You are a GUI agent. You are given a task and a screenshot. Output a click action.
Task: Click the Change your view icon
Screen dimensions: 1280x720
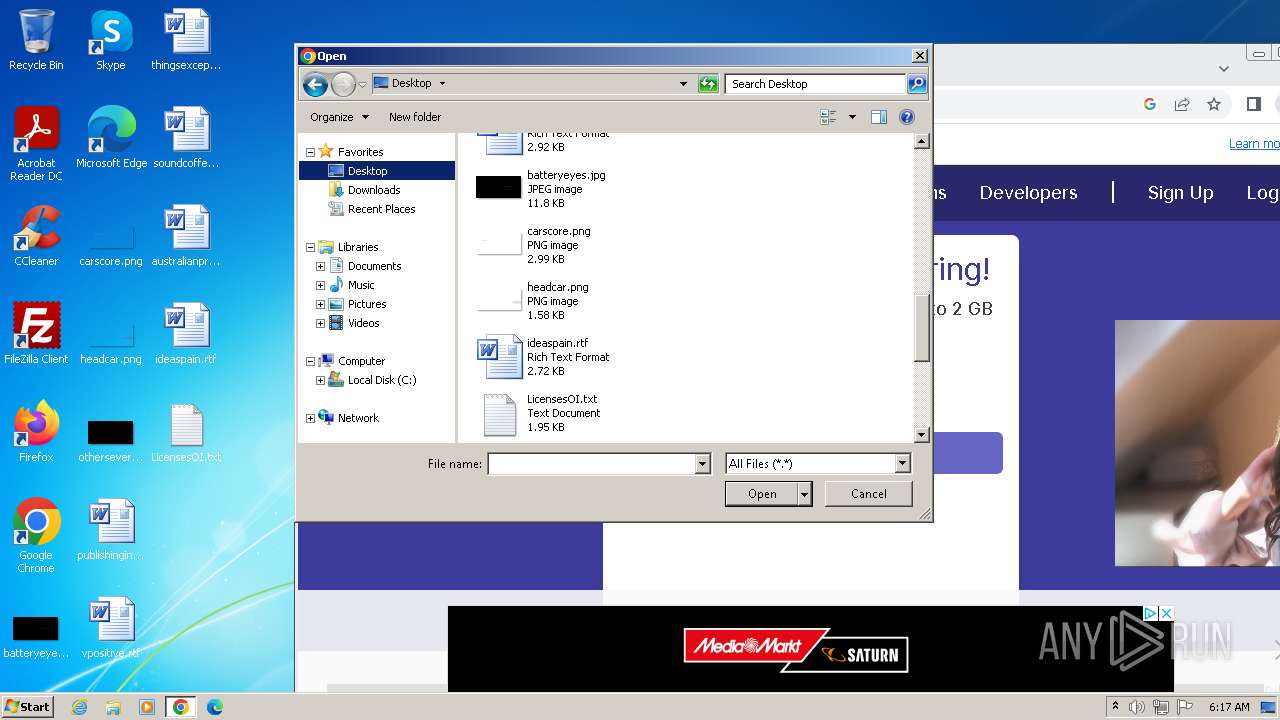coord(828,117)
